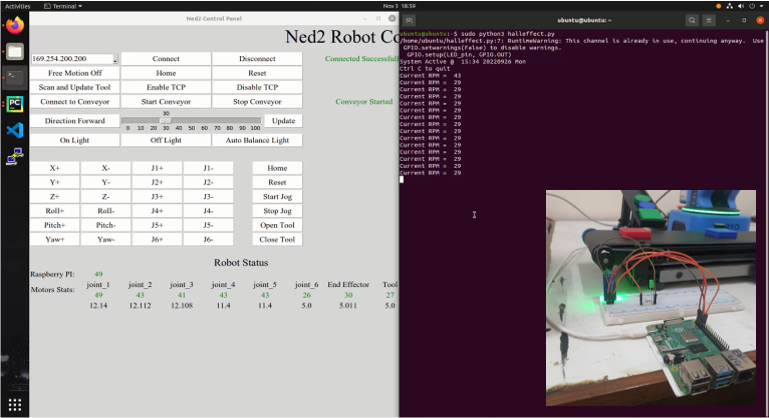This screenshot has width=769, height=418.
Task: Switch on the light with On Light
Action: (x=75, y=140)
